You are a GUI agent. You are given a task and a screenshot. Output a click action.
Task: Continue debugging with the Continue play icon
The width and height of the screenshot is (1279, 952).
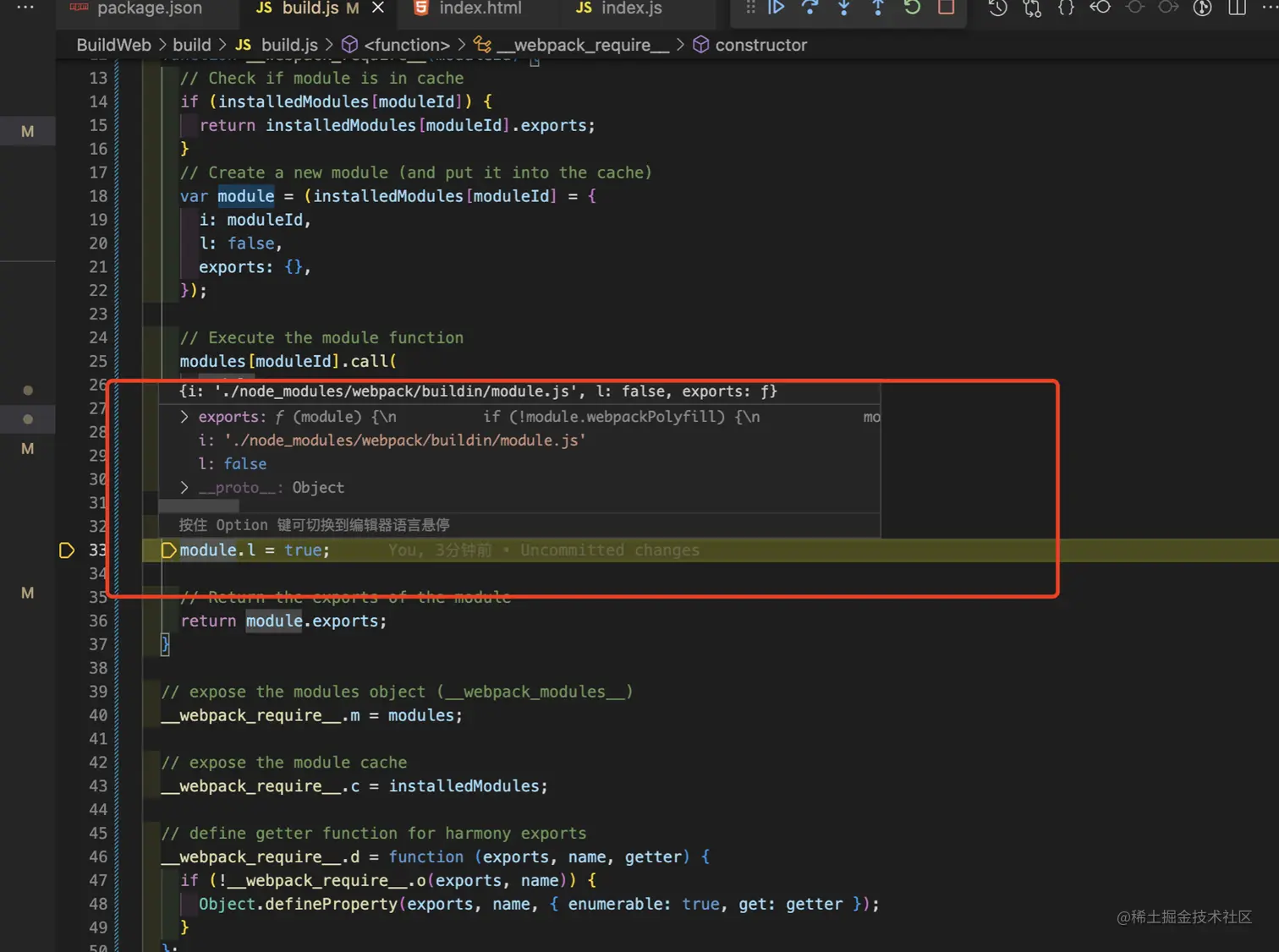(x=776, y=8)
